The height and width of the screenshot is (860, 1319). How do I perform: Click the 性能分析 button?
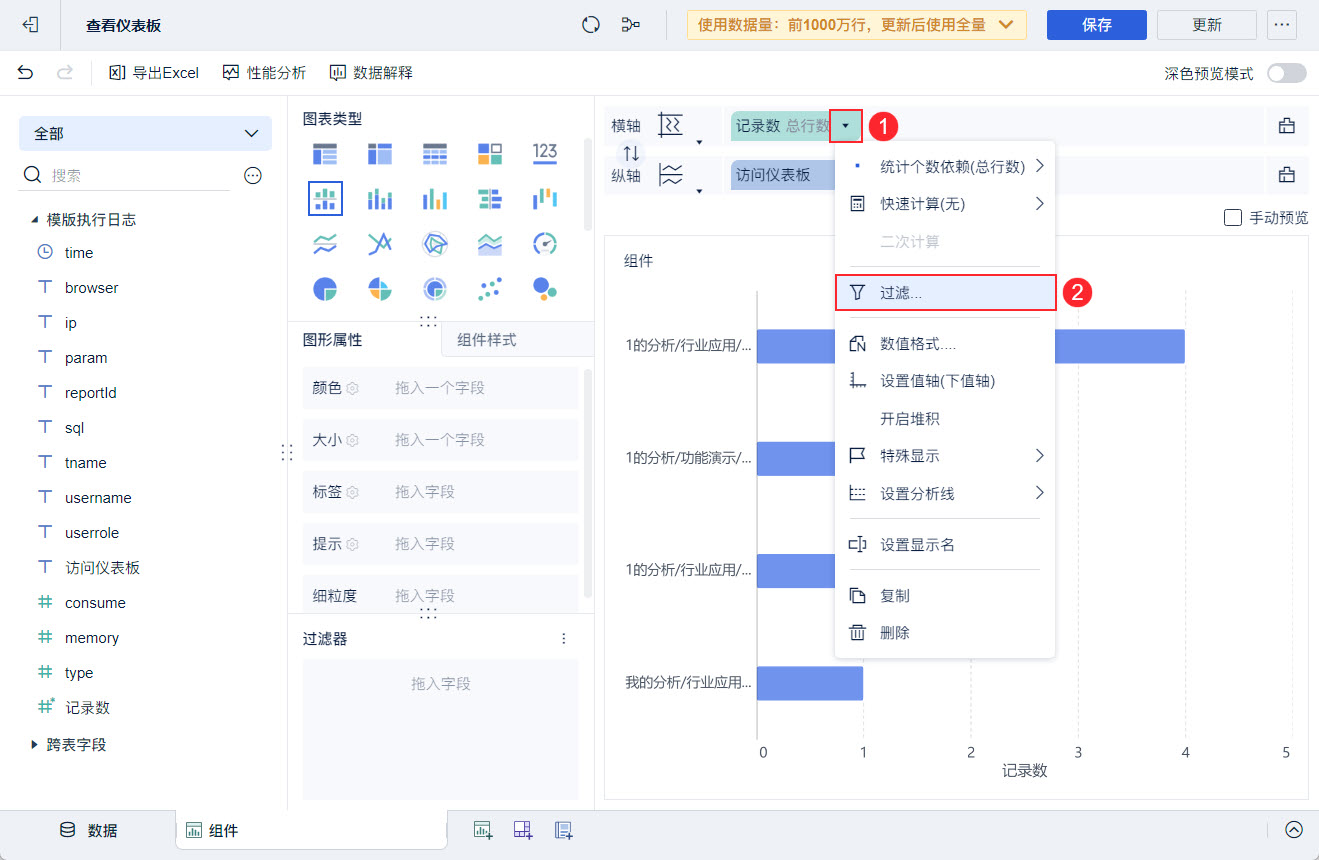[264, 73]
